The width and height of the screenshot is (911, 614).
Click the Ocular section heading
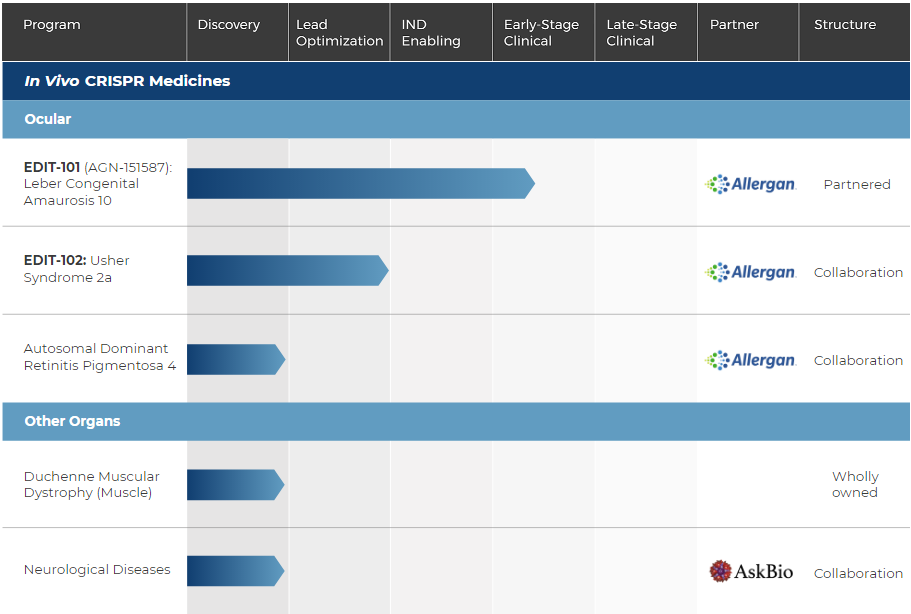(48, 119)
